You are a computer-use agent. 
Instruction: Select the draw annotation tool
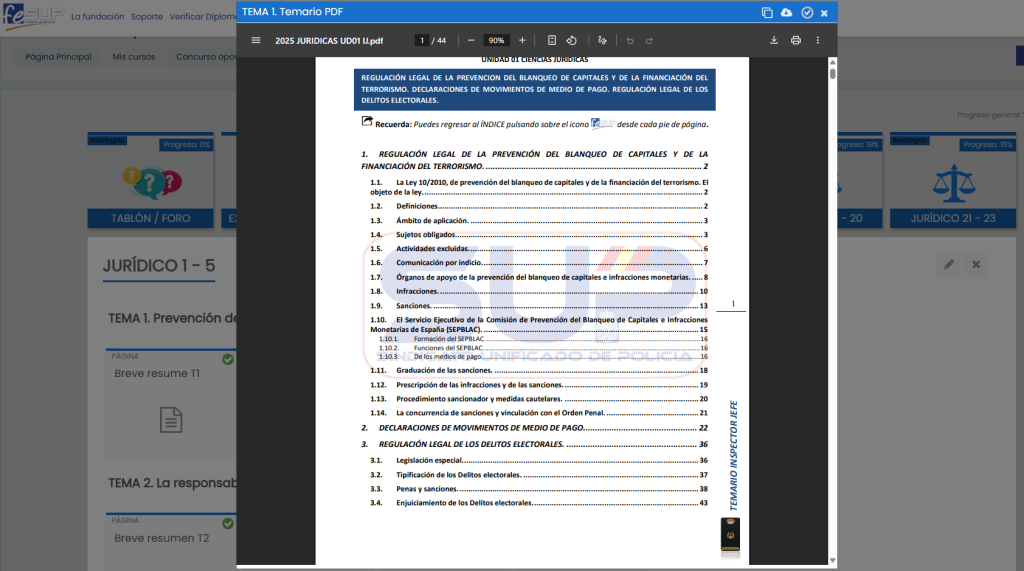[602, 40]
